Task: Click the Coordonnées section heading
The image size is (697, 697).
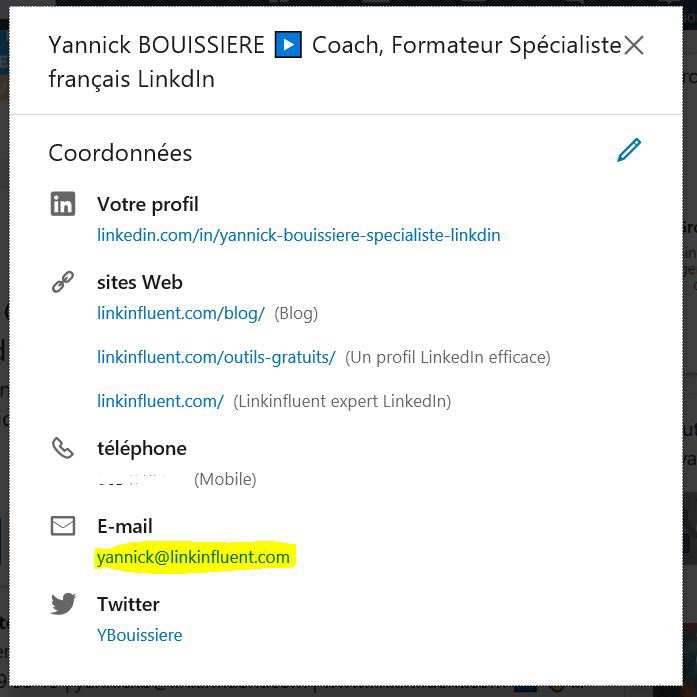Action: pos(120,153)
